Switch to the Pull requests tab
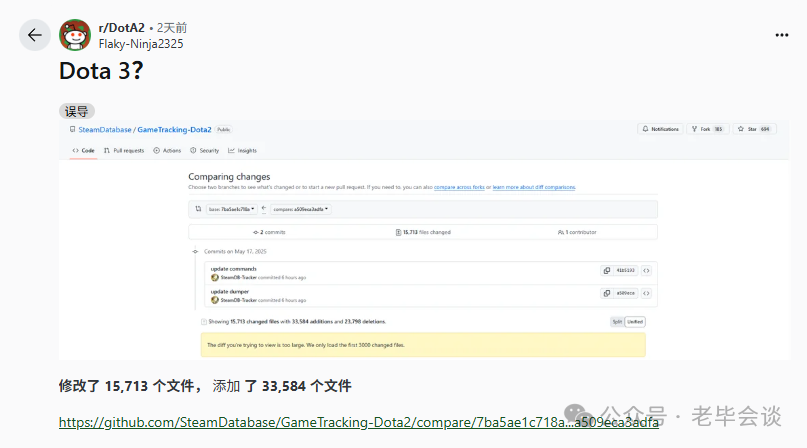 click(124, 150)
